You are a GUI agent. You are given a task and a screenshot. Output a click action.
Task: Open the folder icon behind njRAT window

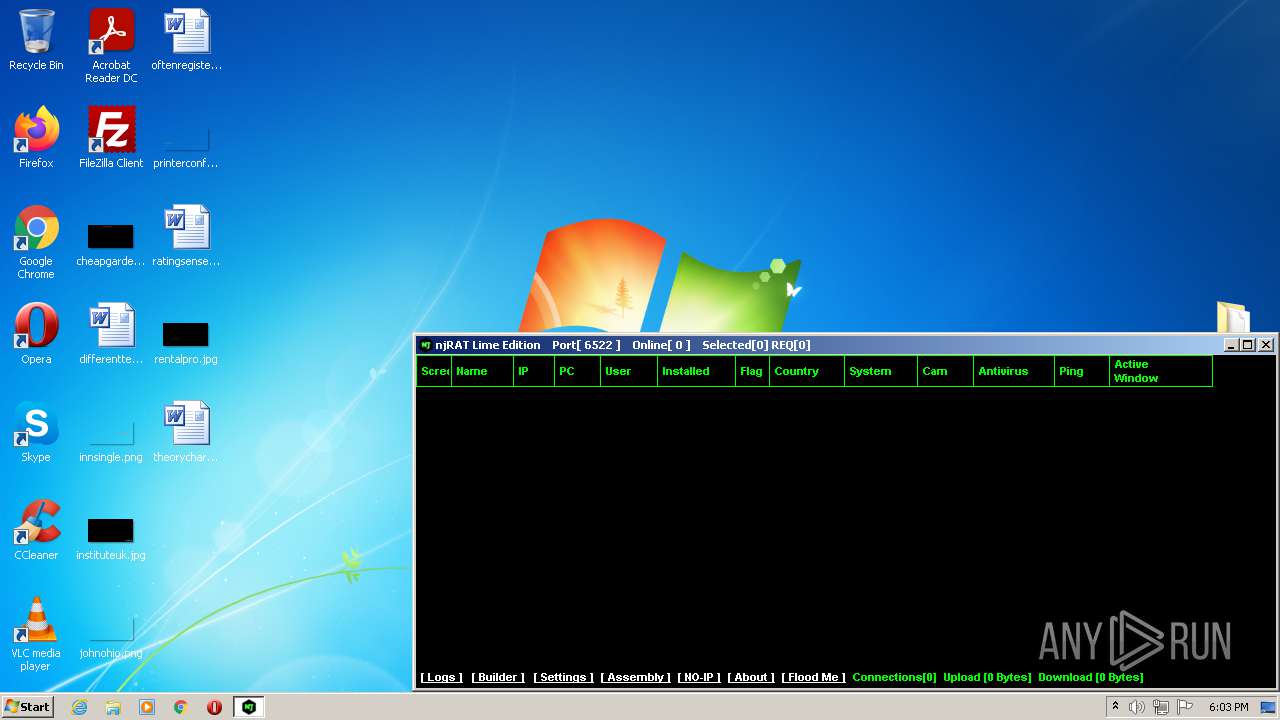[x=1233, y=318]
